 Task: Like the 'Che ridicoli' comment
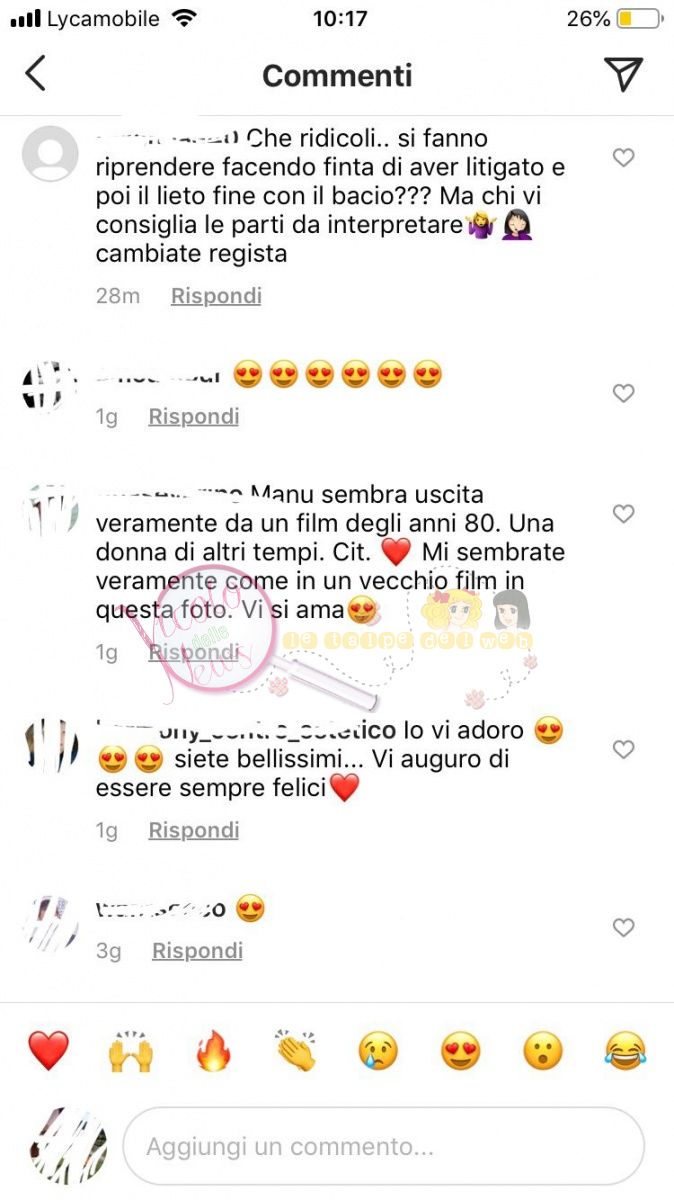pos(623,158)
